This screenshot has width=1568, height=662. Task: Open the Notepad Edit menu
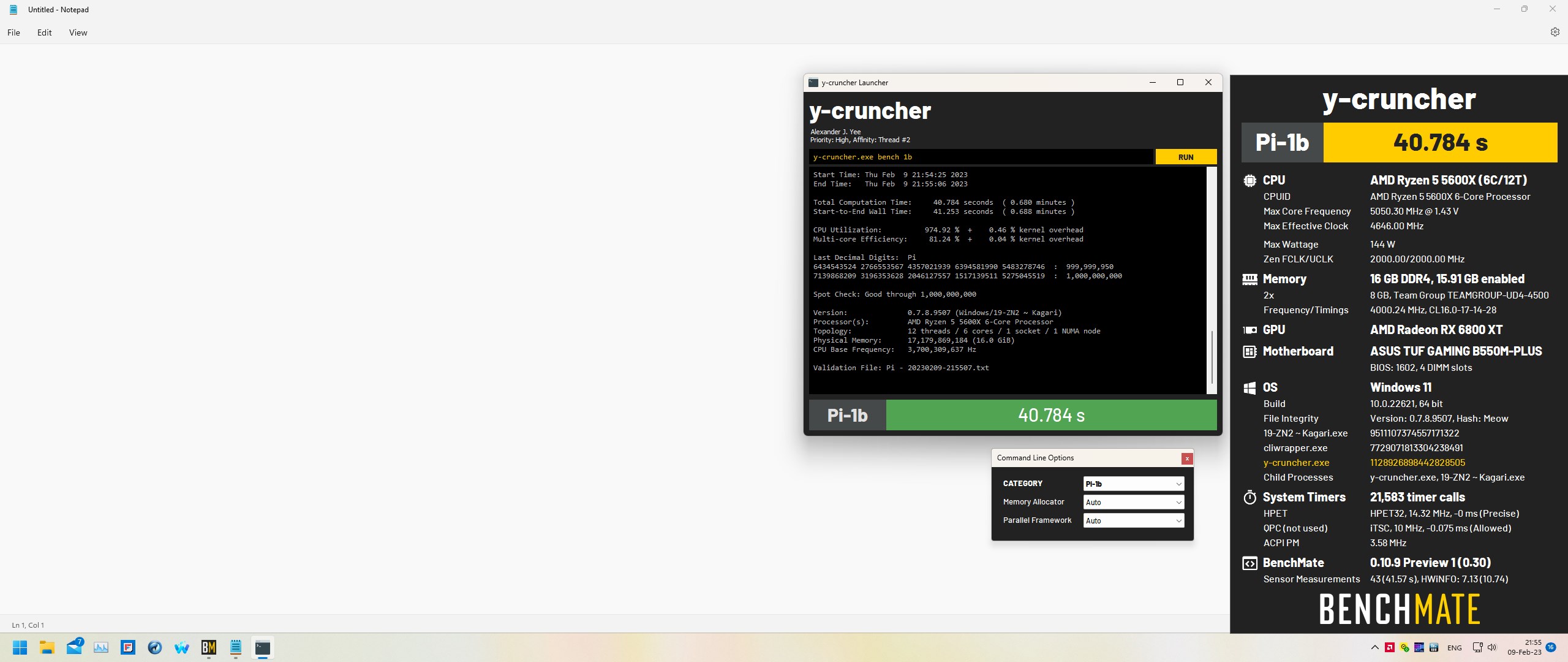45,32
